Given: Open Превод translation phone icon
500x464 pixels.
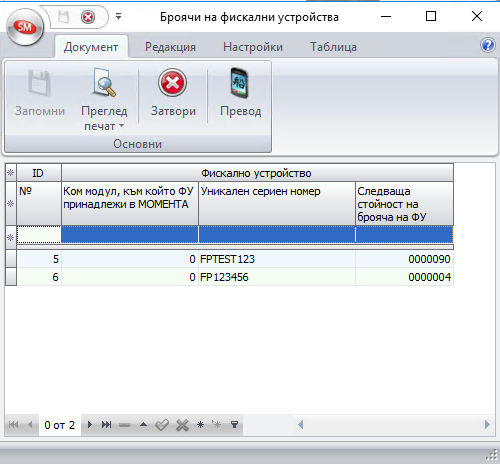Looking at the screenshot, I should [239, 83].
